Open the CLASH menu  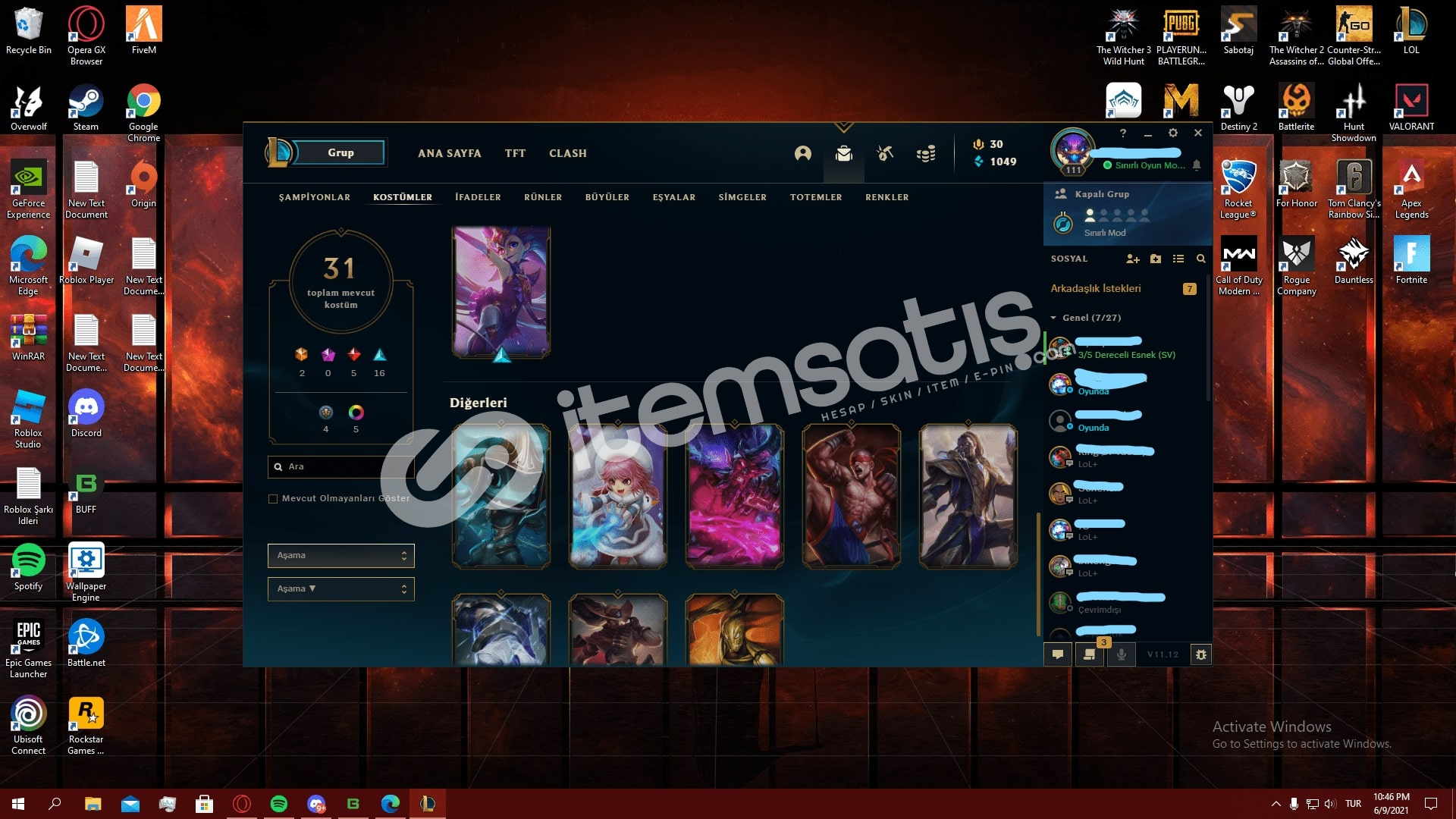pos(568,153)
